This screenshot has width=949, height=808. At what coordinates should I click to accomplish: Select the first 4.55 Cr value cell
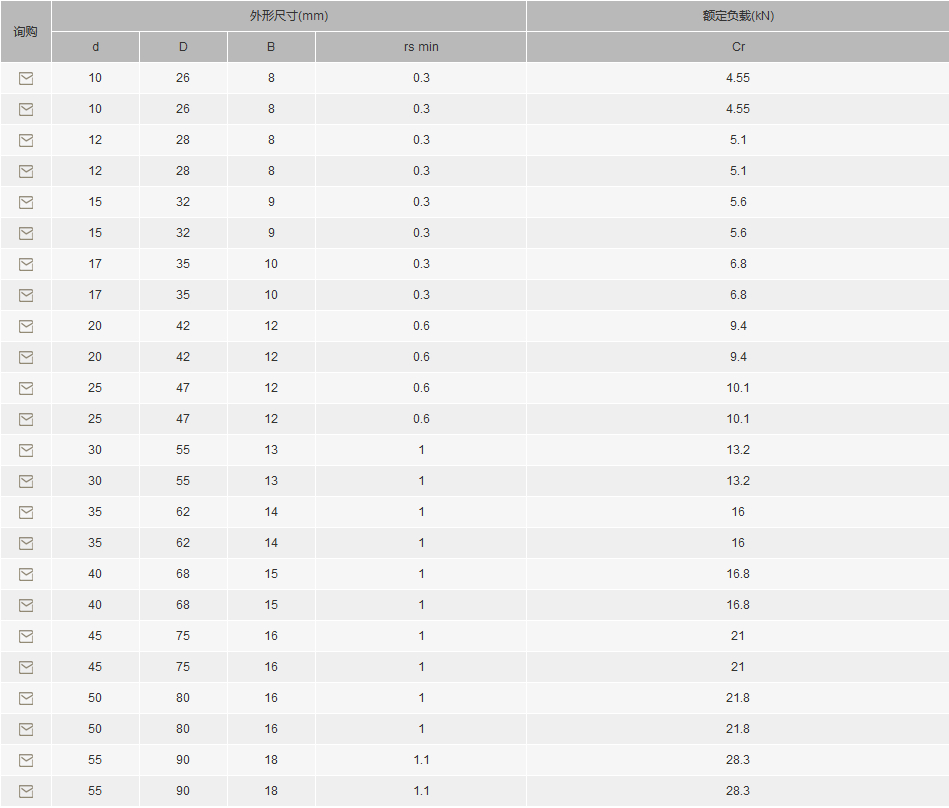(x=738, y=78)
